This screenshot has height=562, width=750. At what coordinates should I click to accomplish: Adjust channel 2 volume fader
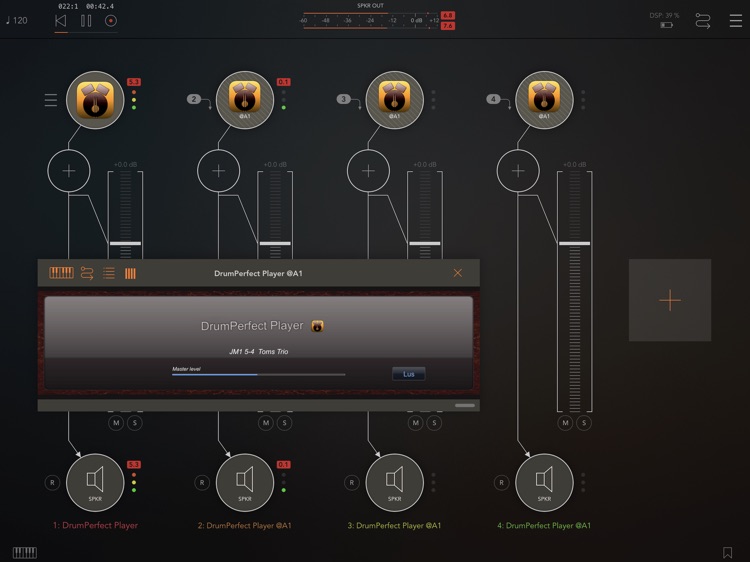point(275,243)
